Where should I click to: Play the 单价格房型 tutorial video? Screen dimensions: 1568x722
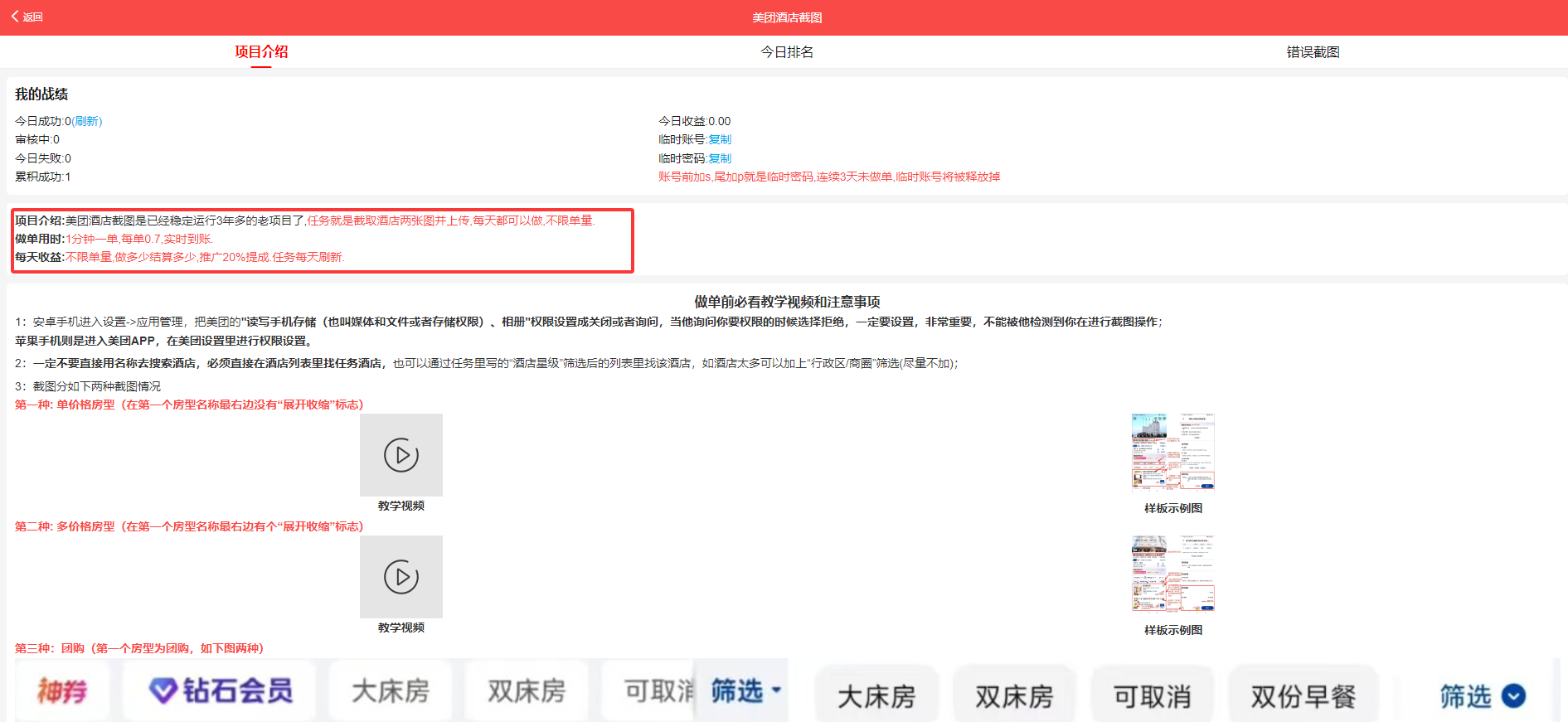401,455
